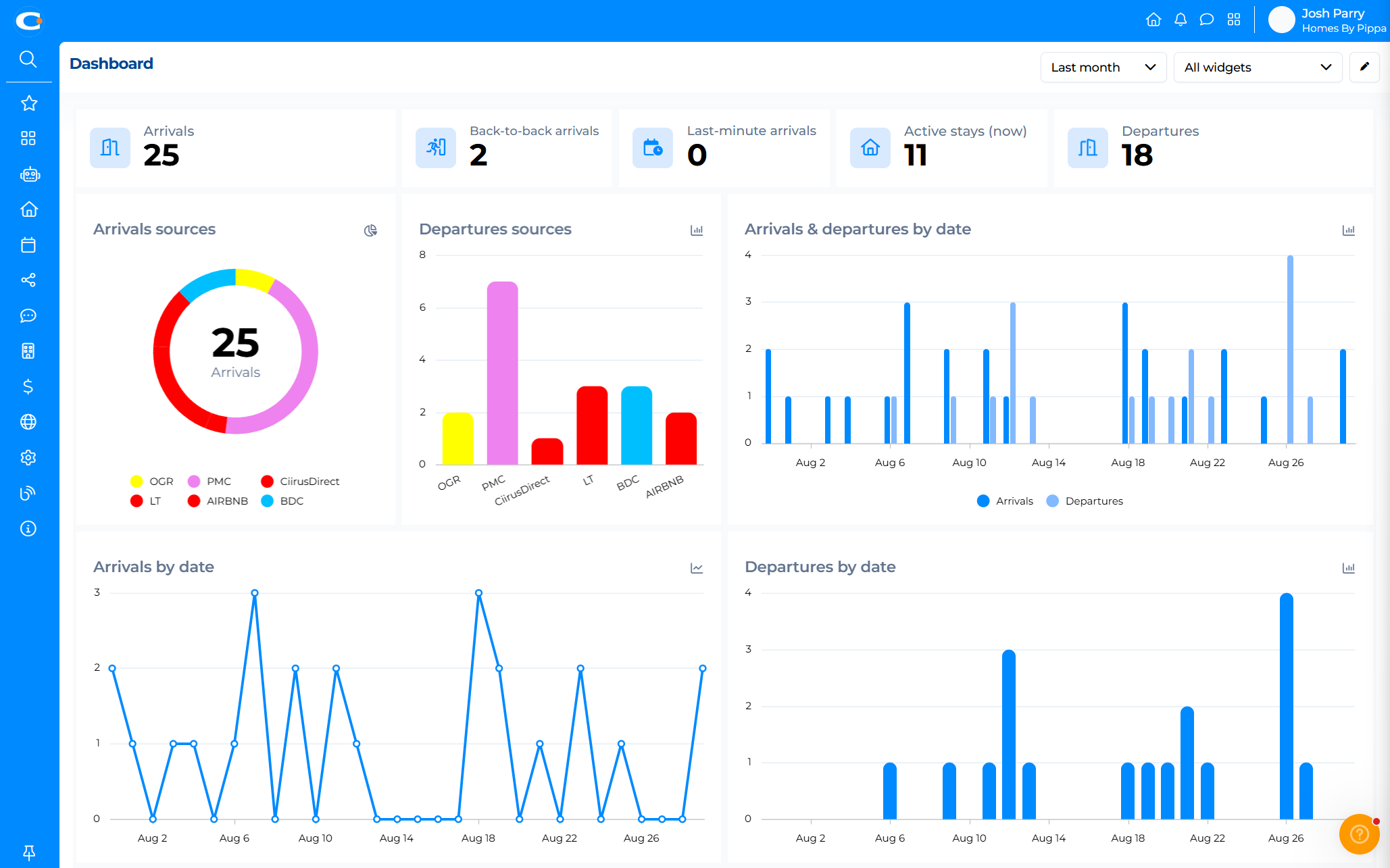Toggle PMC legend in Arrivals sources
The image size is (1390, 868).
tap(209, 482)
